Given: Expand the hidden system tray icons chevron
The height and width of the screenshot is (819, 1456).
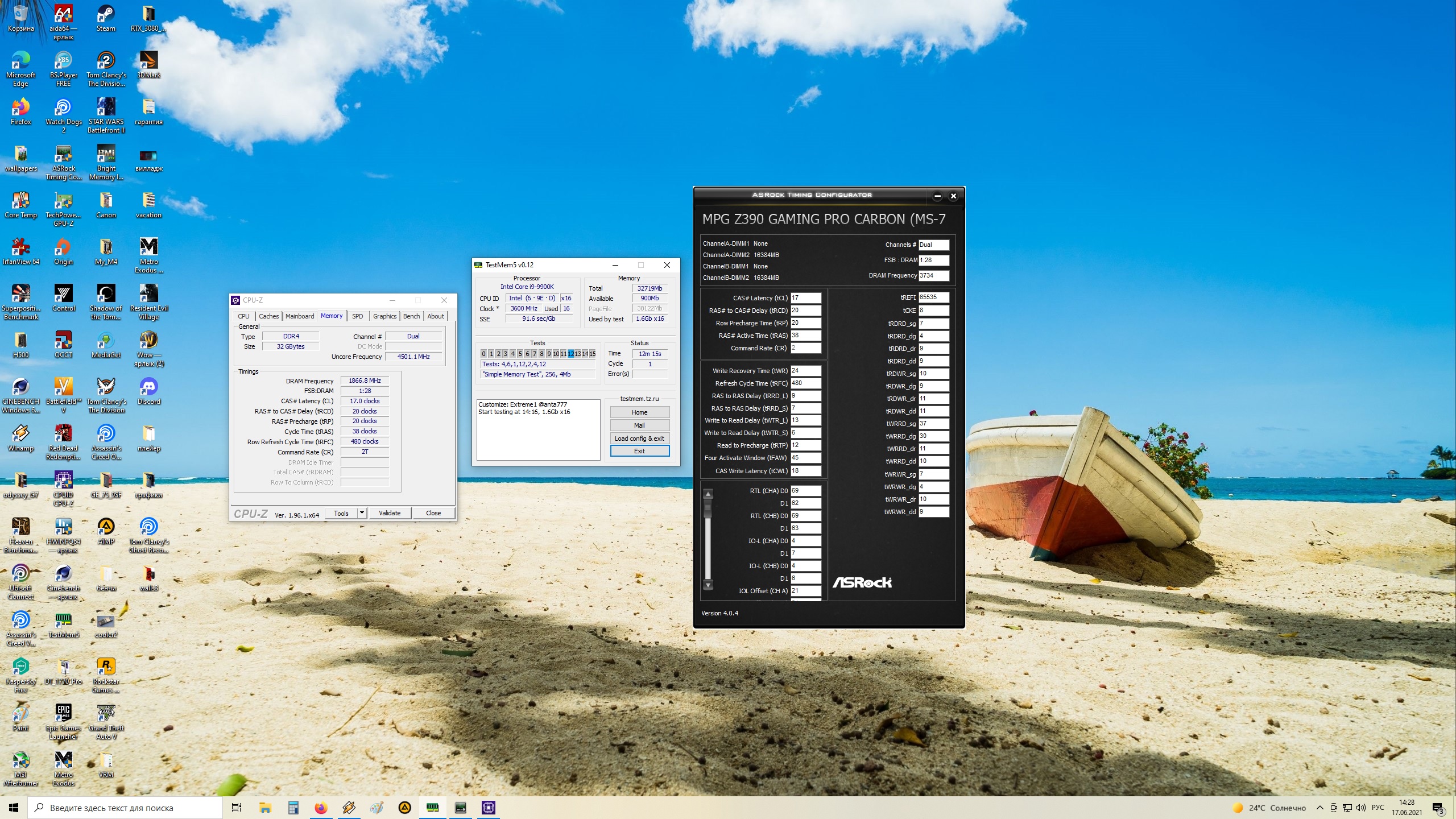Looking at the screenshot, I should [x=1319, y=808].
